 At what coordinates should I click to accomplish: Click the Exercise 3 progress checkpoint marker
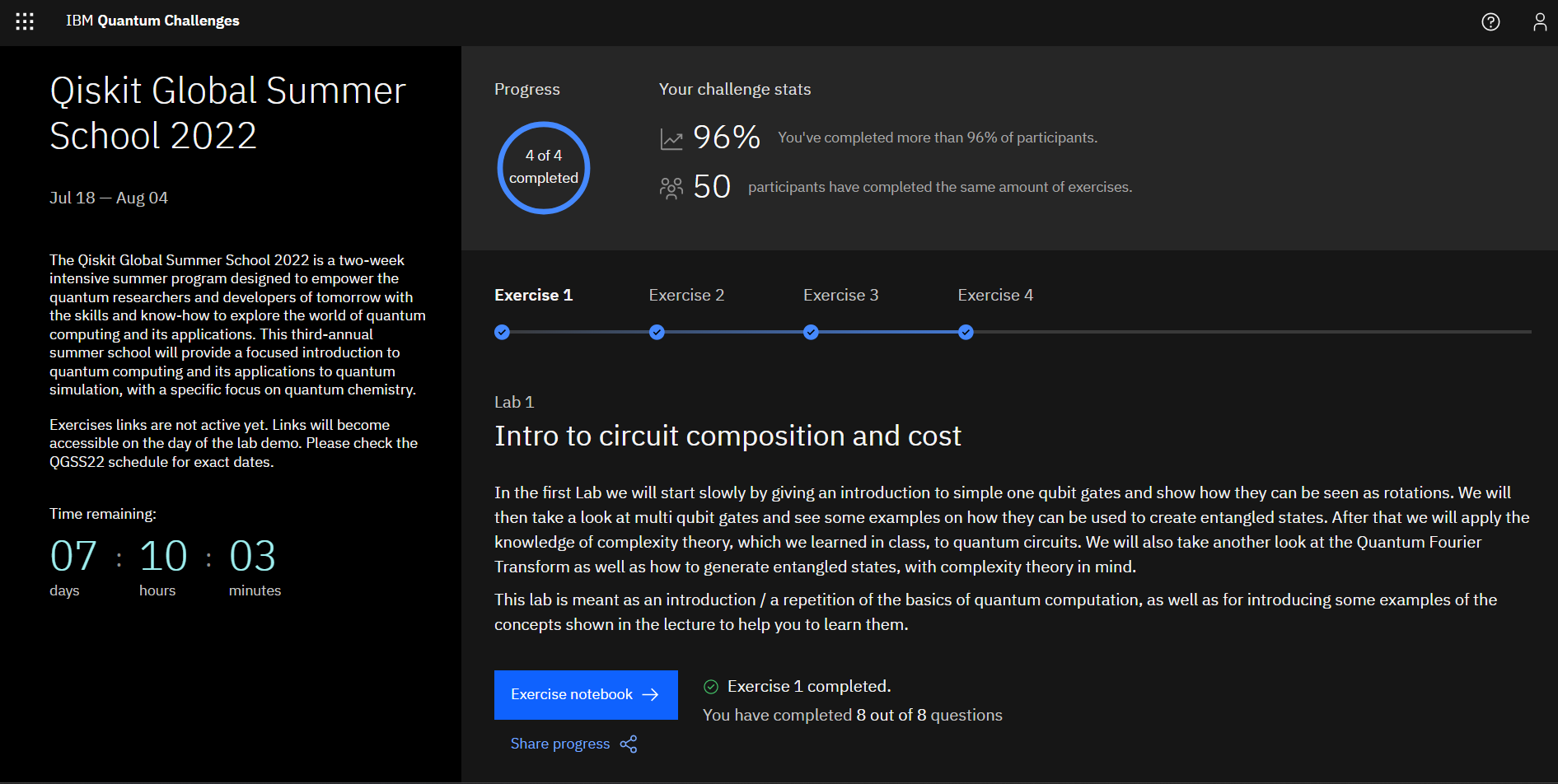coord(811,332)
